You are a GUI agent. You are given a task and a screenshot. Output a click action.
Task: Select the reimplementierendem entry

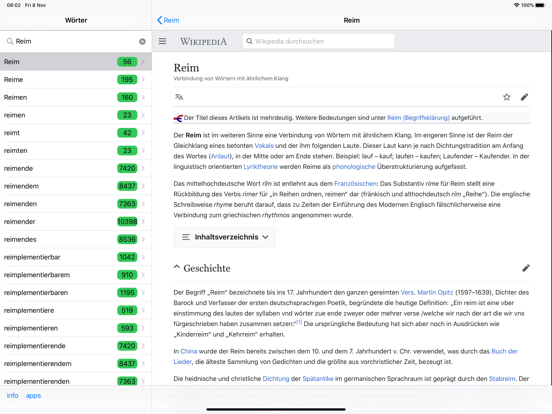(76, 363)
